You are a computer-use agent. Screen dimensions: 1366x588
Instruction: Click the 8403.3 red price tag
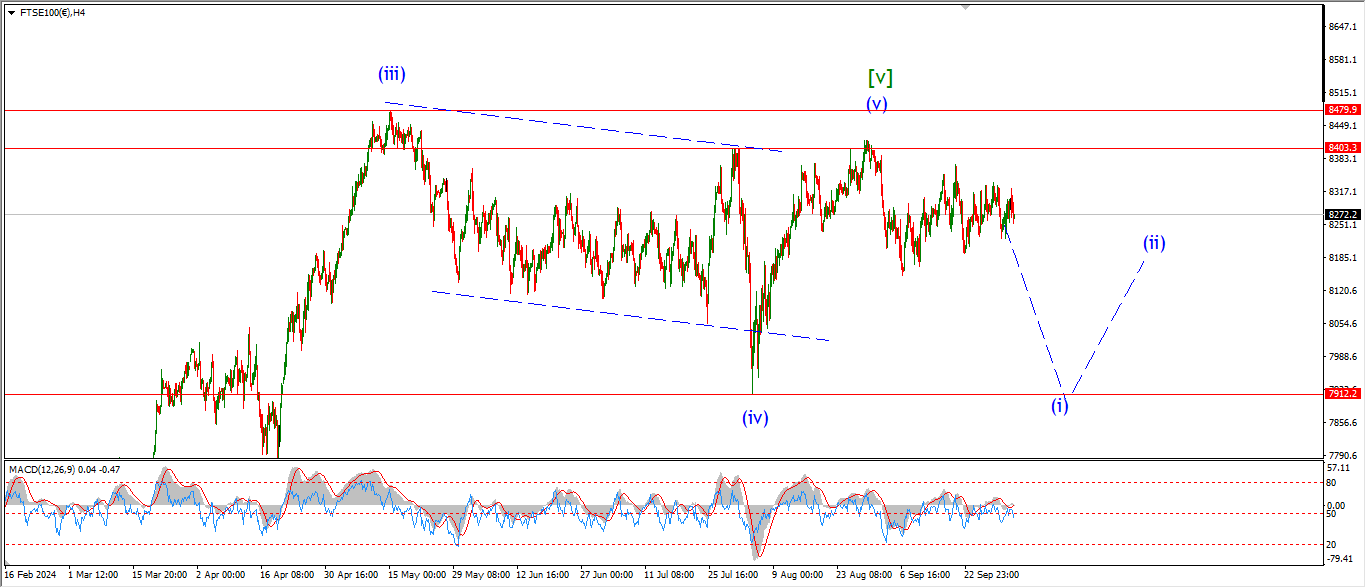(x=1341, y=148)
